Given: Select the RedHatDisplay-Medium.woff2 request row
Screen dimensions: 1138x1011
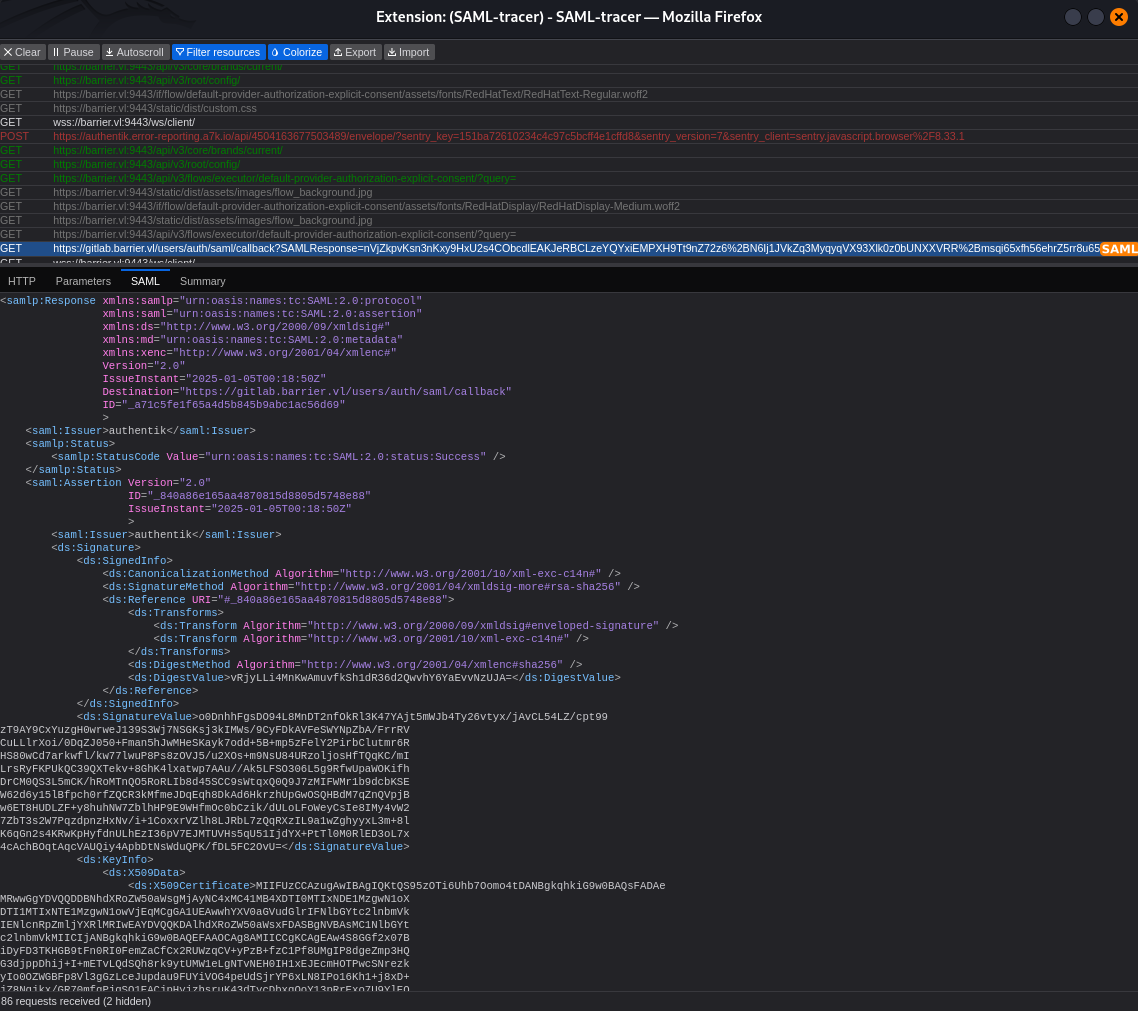Looking at the screenshot, I should (x=569, y=207).
